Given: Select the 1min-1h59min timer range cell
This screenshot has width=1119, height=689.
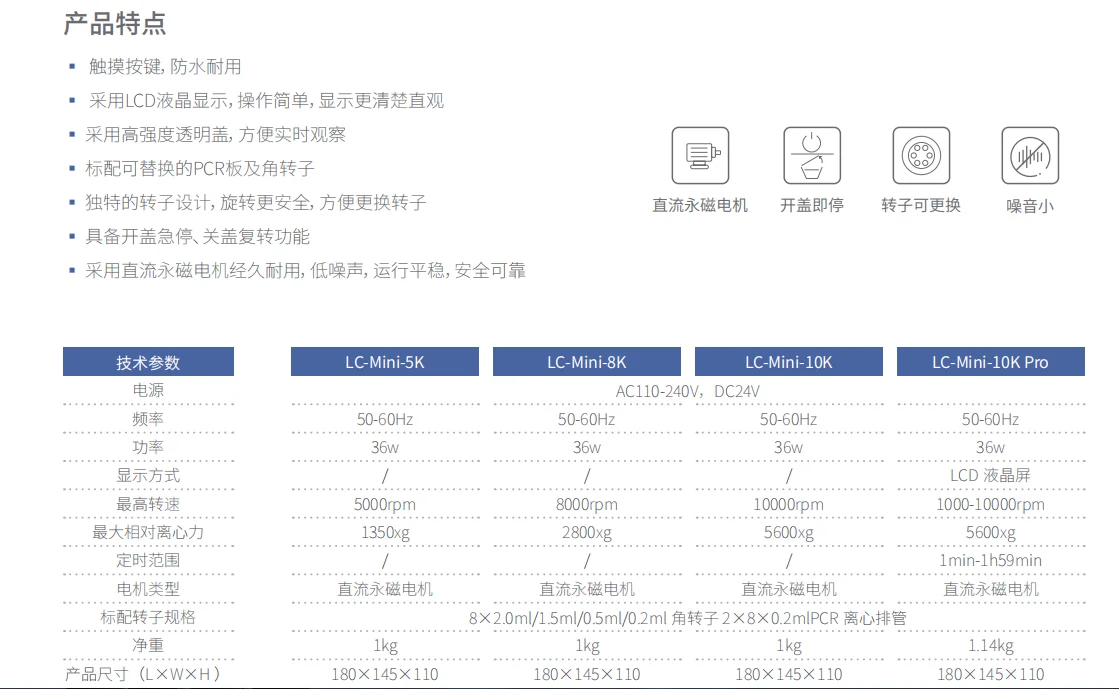Looking at the screenshot, I should 991,560.
